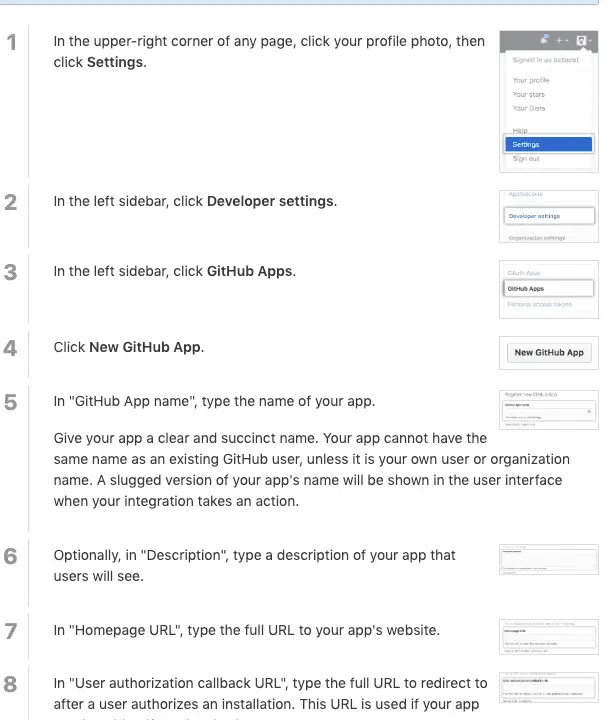Click Developer settings in step 2 thumbnail
This screenshot has height=720, width=614.
549,216
